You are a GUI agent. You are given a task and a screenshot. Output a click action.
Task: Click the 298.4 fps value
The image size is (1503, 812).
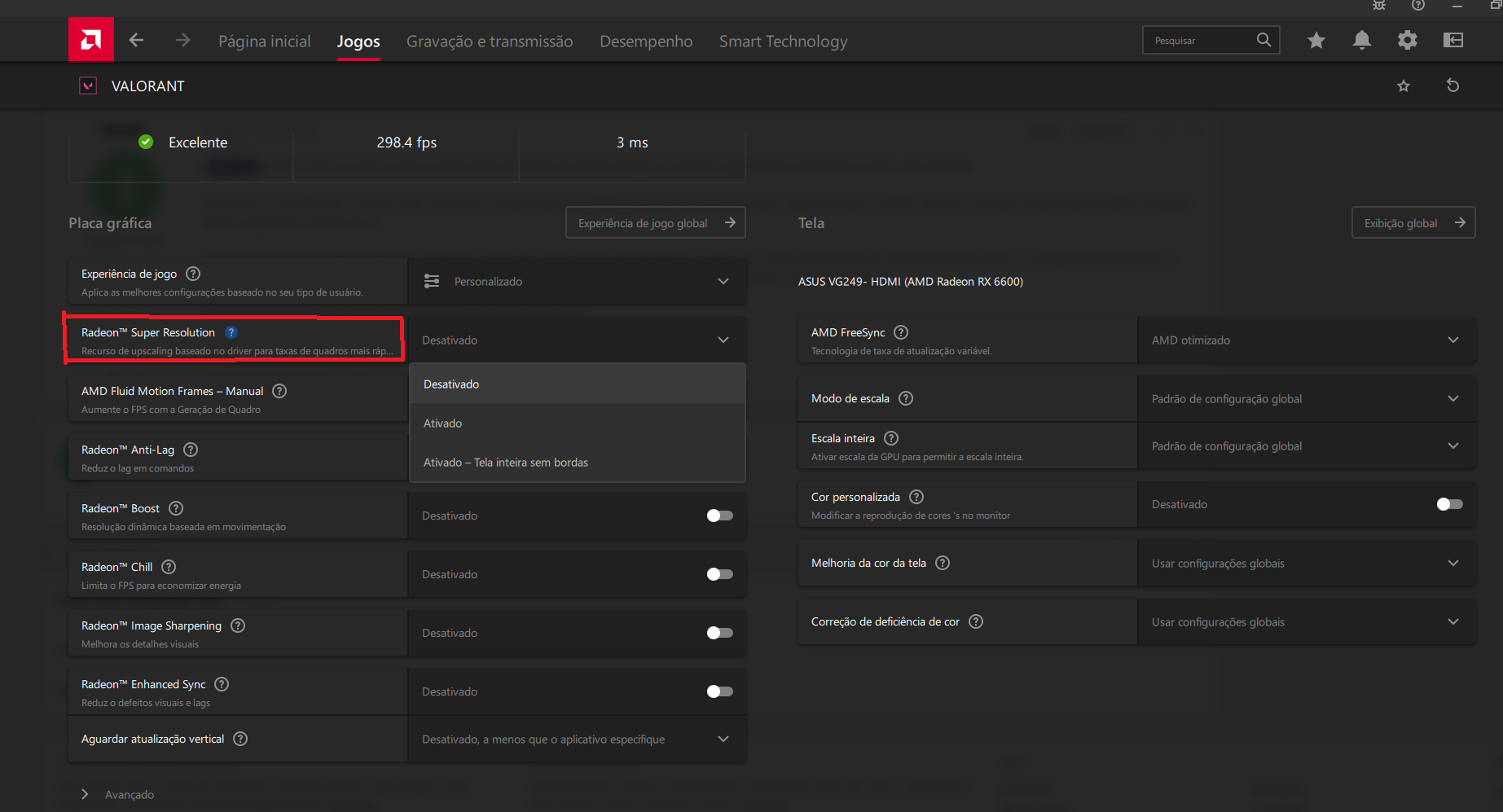point(407,143)
